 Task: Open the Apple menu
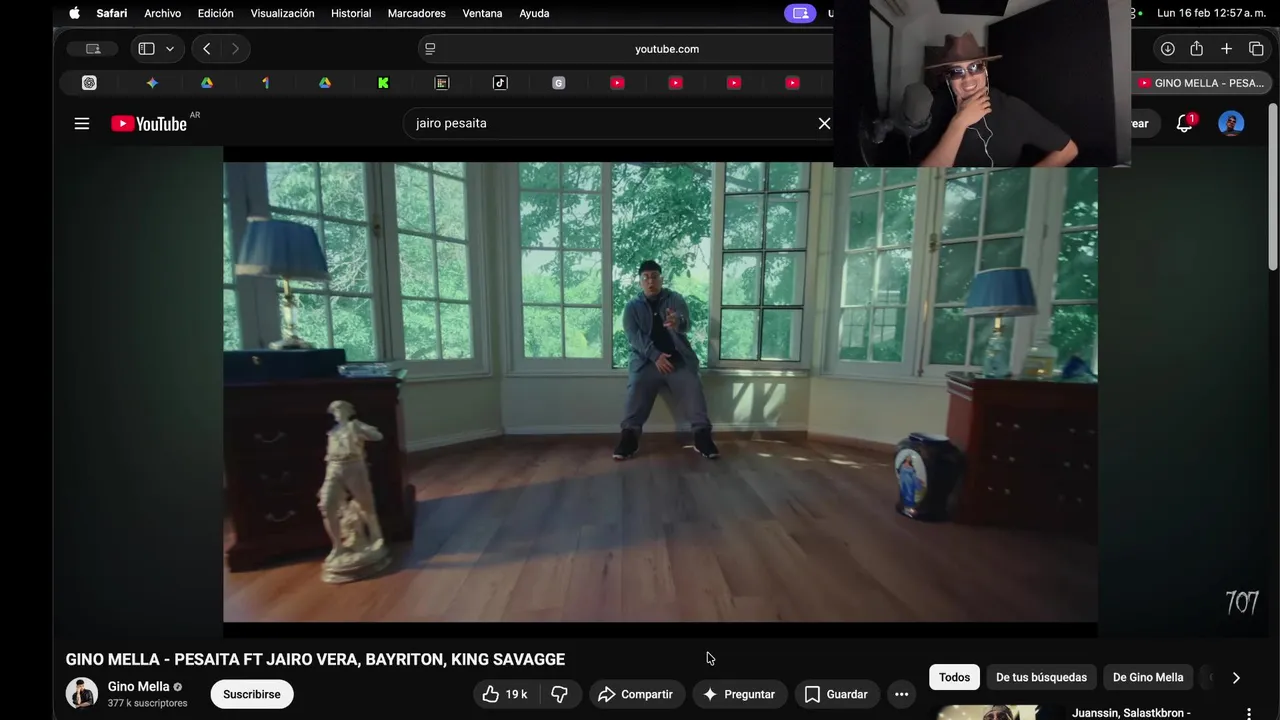click(x=74, y=13)
